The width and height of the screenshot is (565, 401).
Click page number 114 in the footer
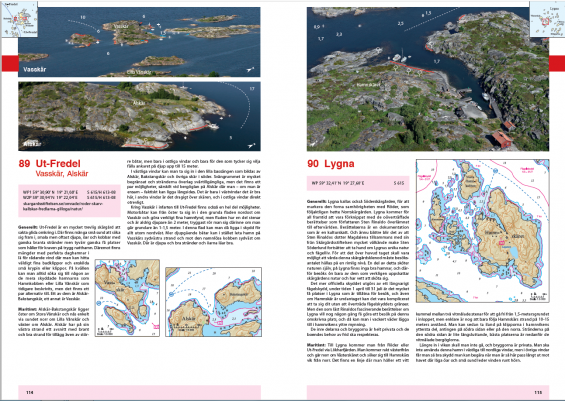[x=30, y=392]
